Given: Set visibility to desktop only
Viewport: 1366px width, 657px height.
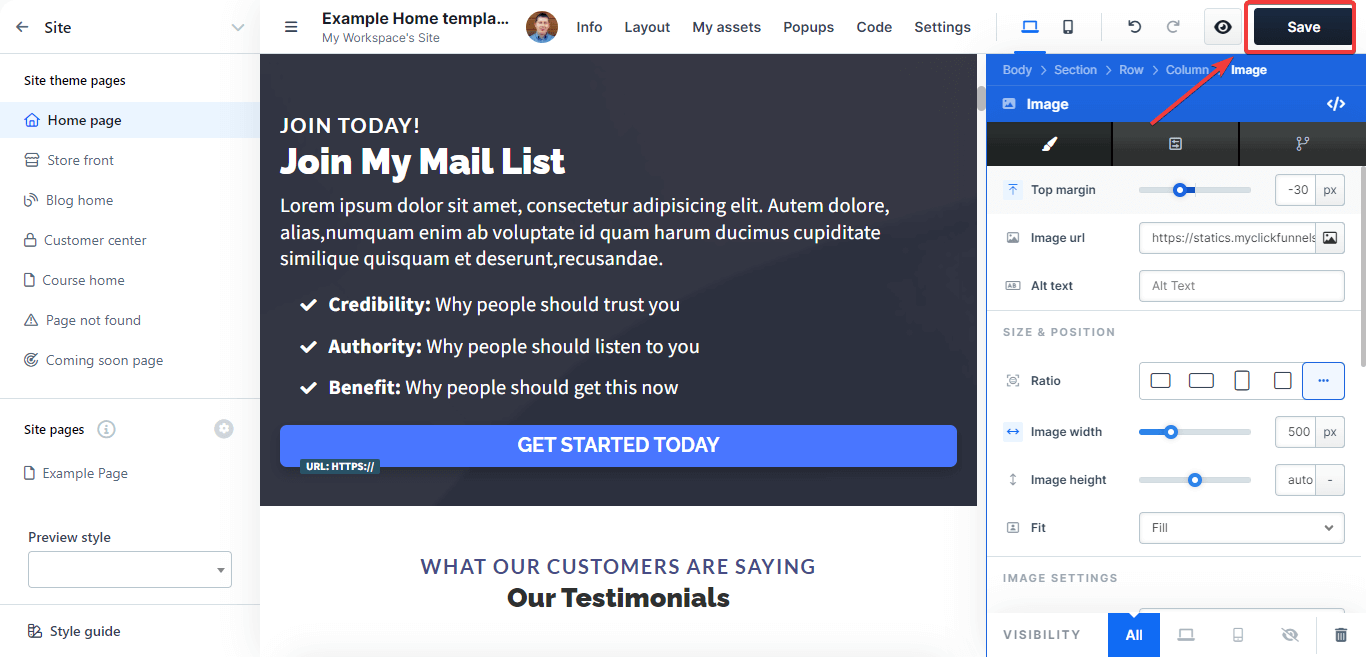Looking at the screenshot, I should [1186, 634].
